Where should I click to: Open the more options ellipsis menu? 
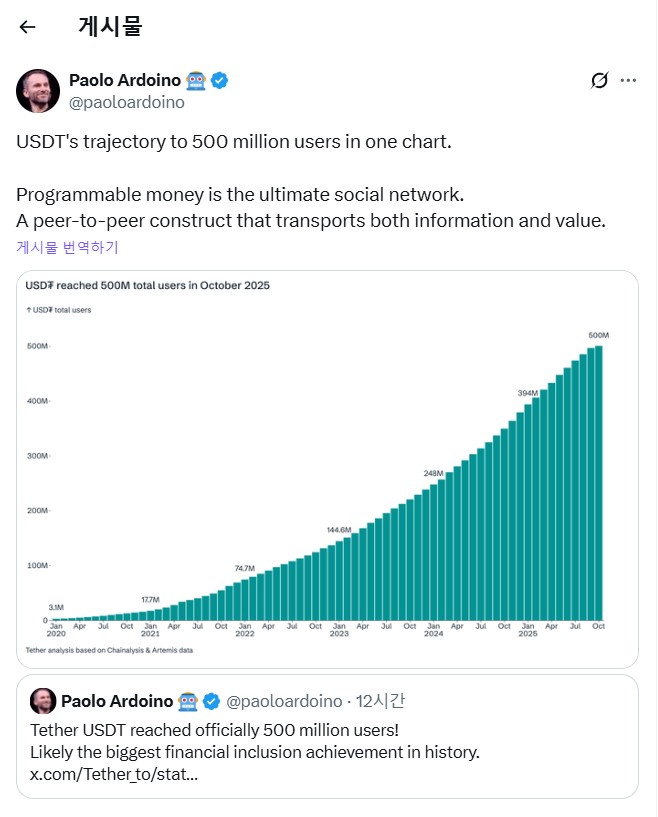628,80
